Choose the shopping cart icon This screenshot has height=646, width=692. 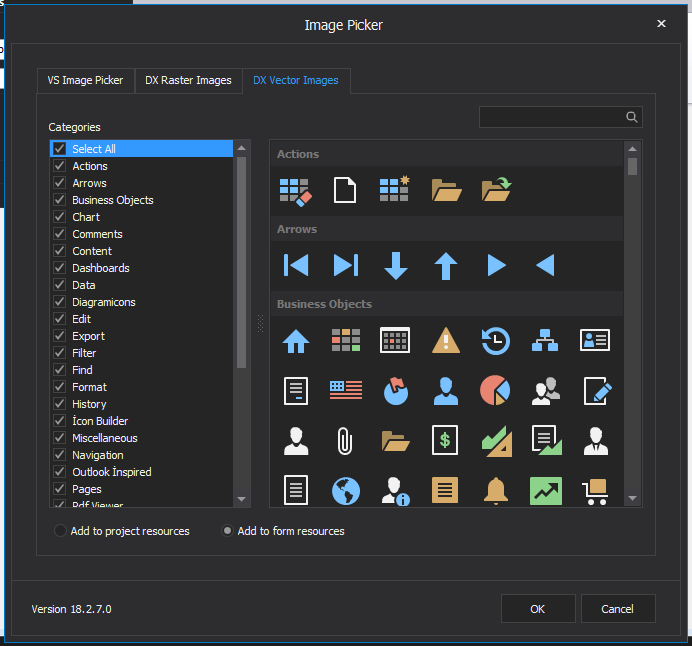click(x=595, y=491)
